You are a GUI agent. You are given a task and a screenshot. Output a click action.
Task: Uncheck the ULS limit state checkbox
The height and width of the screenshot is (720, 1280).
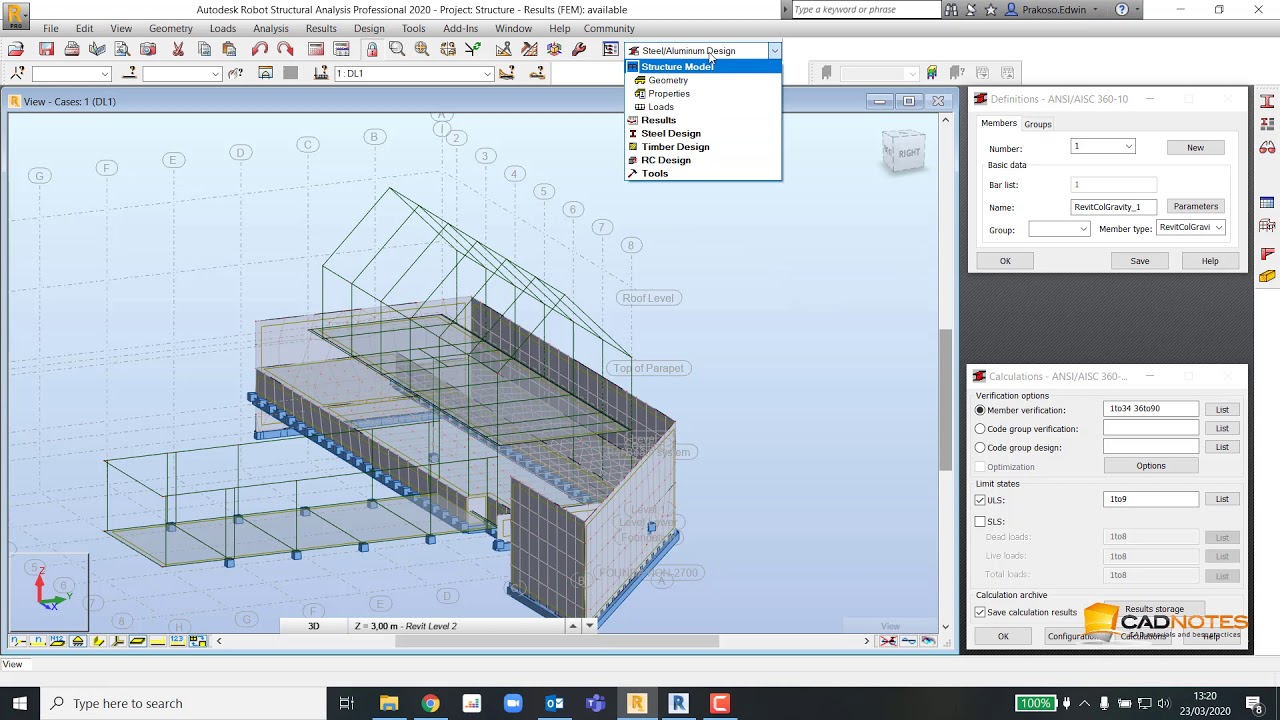[980, 500]
